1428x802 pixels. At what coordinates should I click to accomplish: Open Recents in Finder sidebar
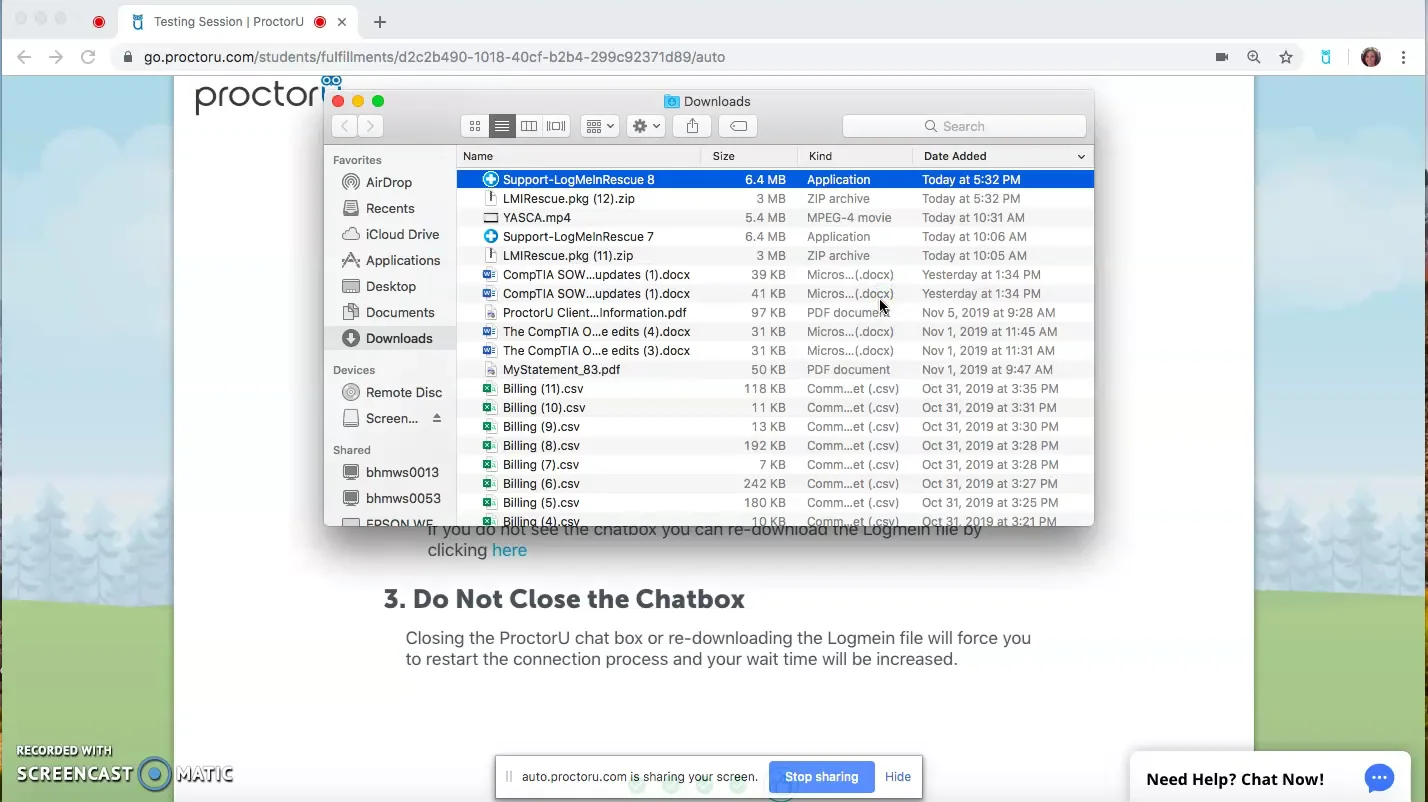(x=389, y=208)
